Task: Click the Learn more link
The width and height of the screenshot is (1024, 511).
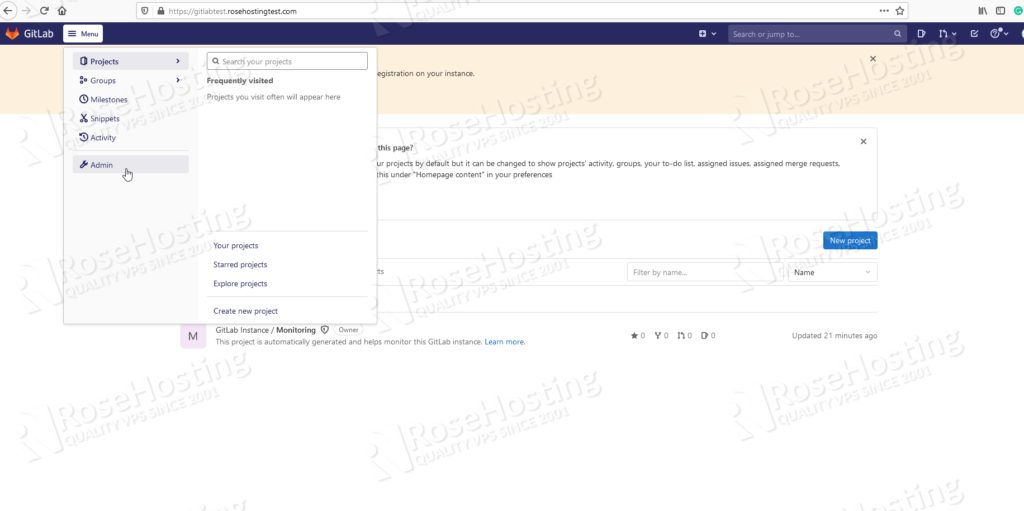Action: click(505, 342)
